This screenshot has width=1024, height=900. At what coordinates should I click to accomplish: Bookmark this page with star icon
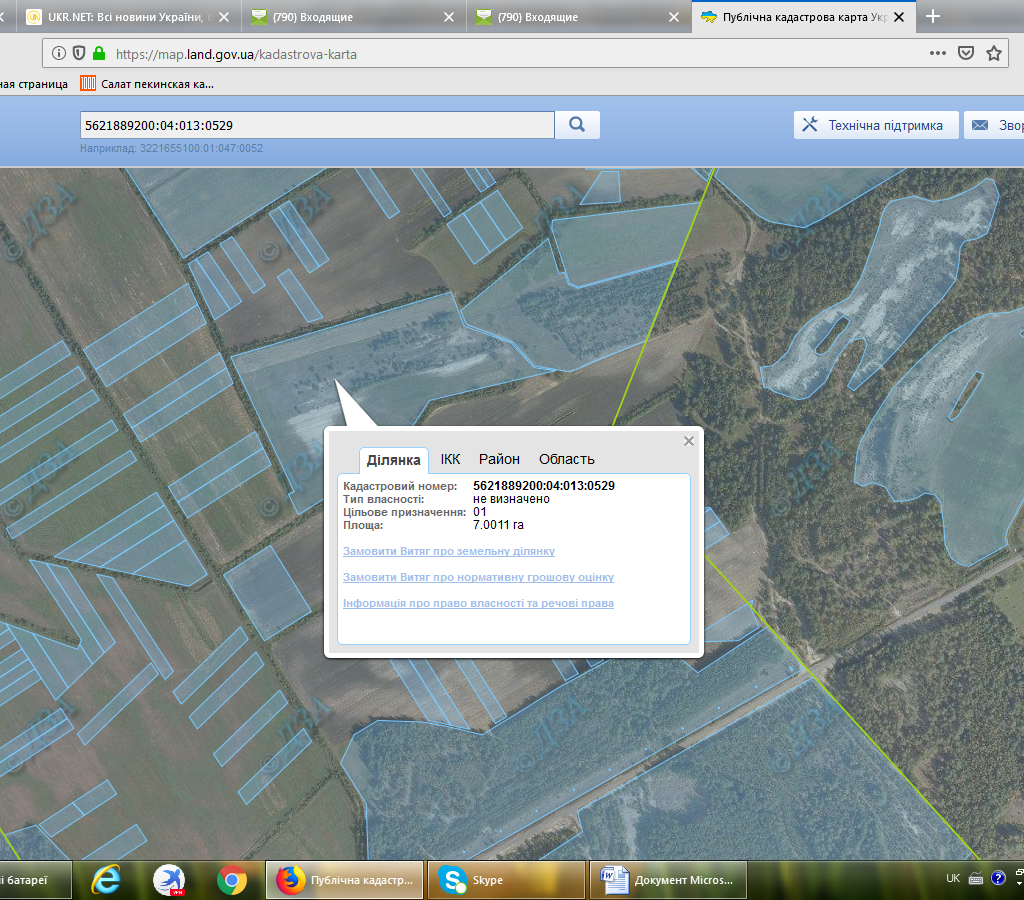[993, 54]
